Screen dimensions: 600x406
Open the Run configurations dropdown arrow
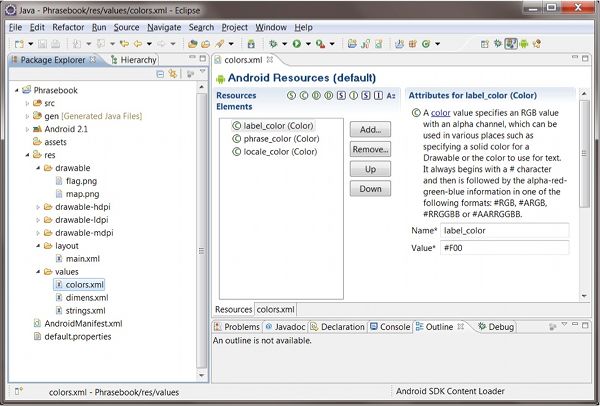pos(308,44)
